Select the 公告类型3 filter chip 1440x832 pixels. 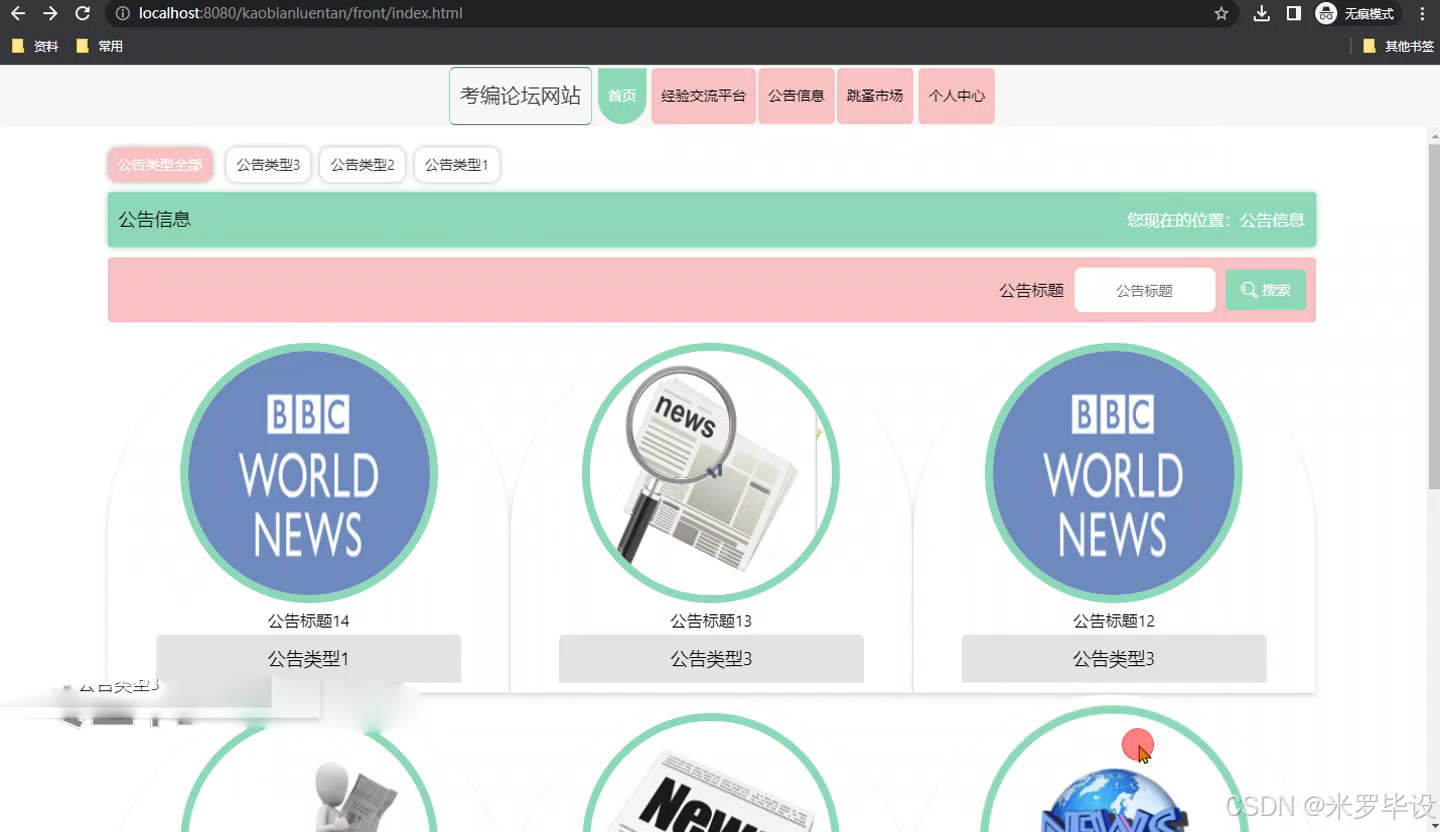268,164
